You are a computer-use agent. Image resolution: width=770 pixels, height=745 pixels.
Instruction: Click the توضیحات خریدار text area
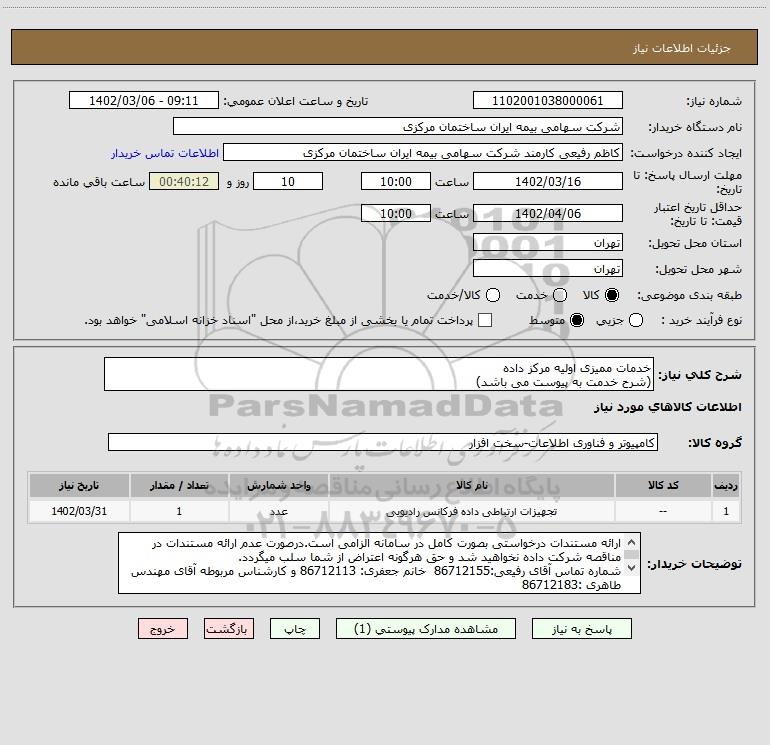click(379, 563)
